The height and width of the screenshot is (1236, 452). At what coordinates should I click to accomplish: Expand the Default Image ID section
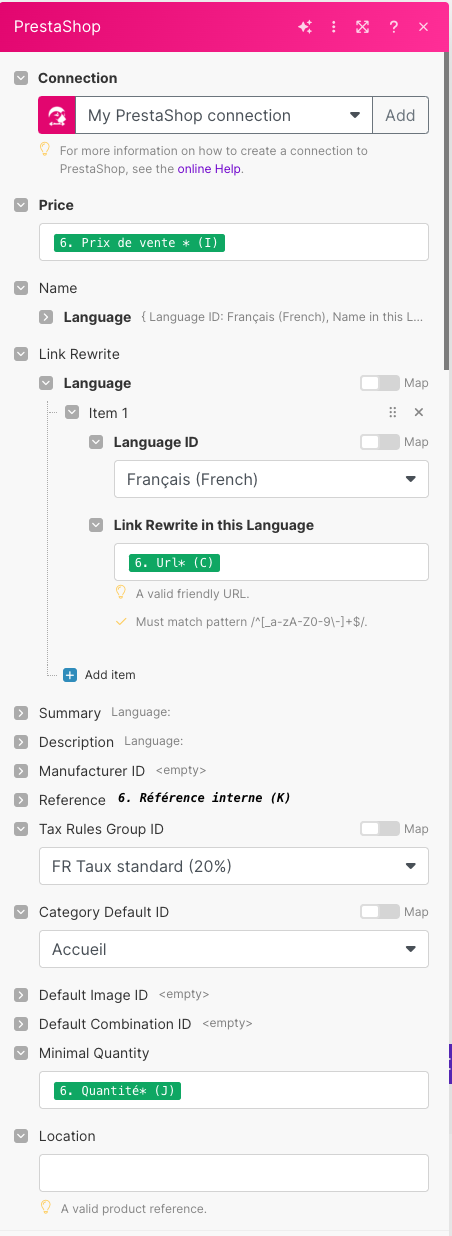tap(21, 995)
